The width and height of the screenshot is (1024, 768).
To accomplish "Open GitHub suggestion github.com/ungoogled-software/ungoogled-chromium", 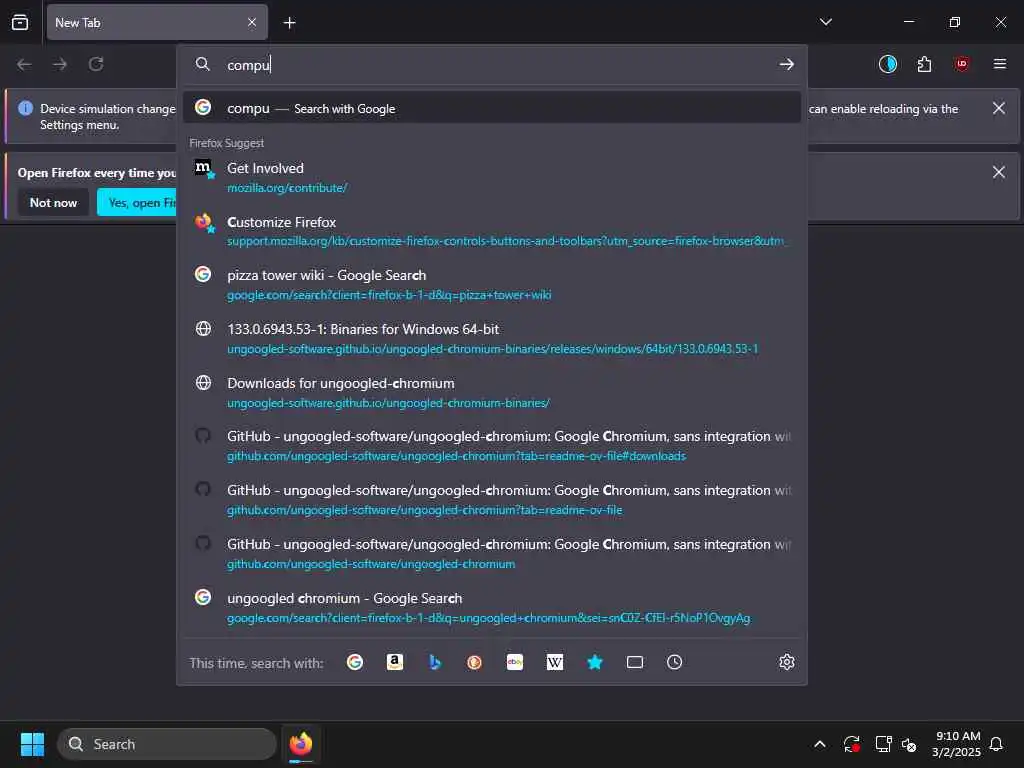I will click(492, 553).
